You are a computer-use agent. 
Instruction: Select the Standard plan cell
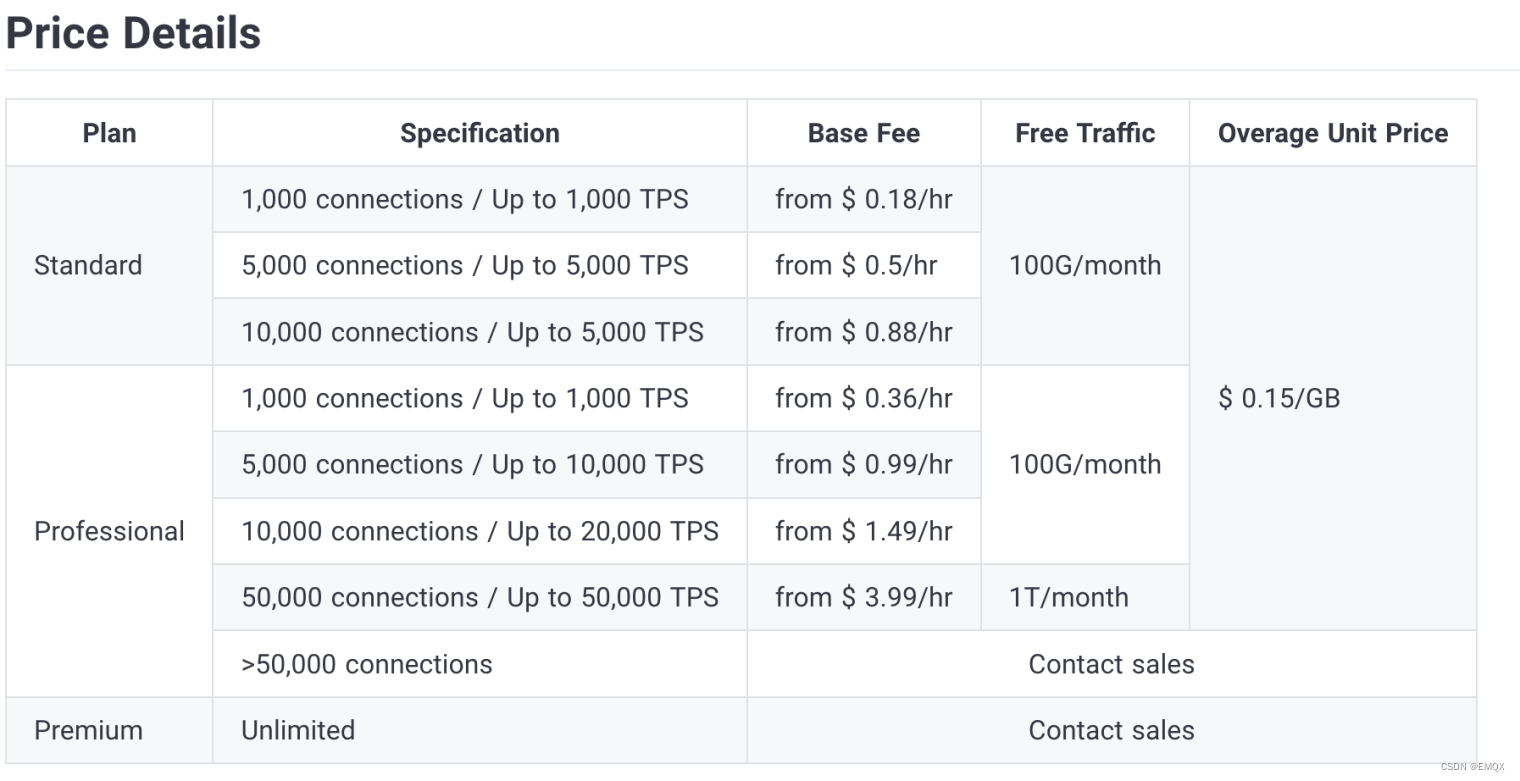point(88,265)
